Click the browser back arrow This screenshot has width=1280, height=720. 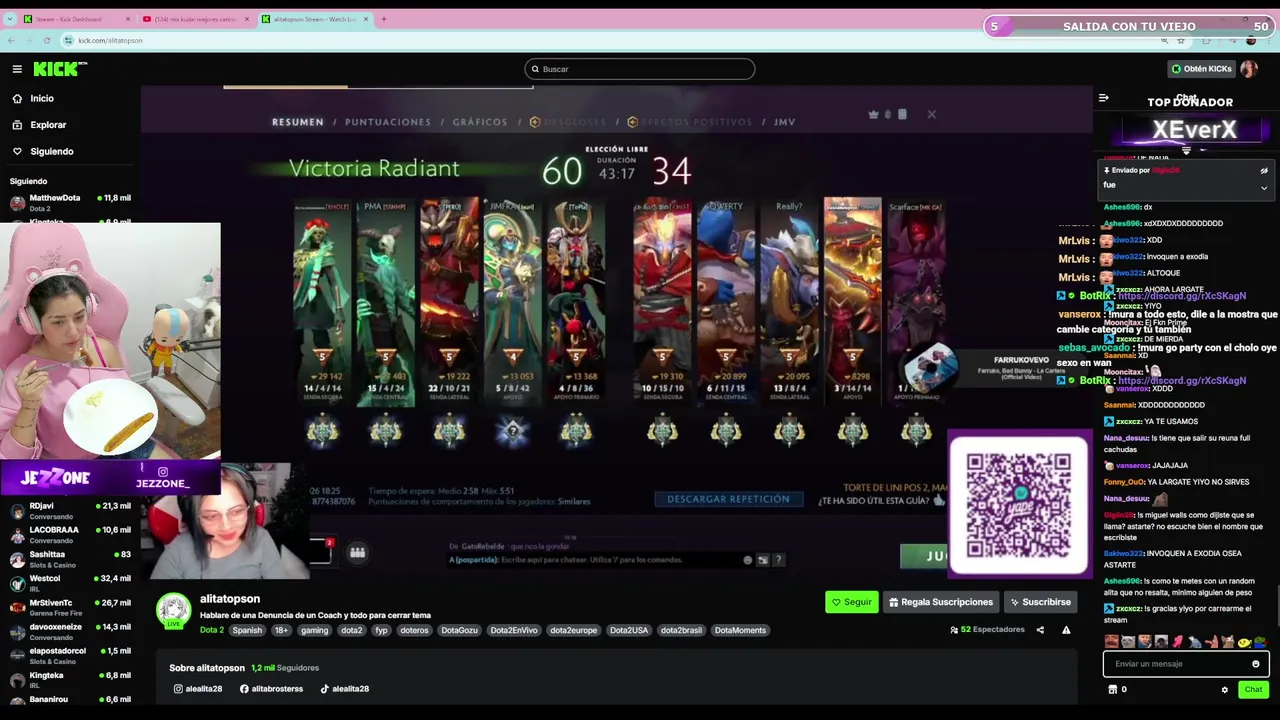[x=11, y=40]
